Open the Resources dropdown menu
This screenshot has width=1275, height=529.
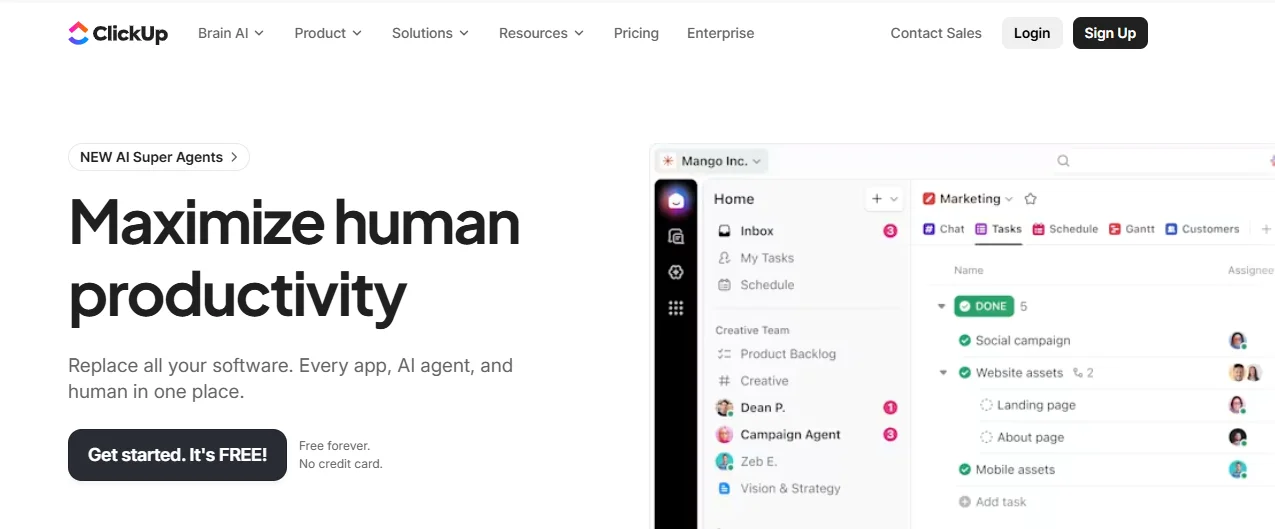(x=541, y=33)
